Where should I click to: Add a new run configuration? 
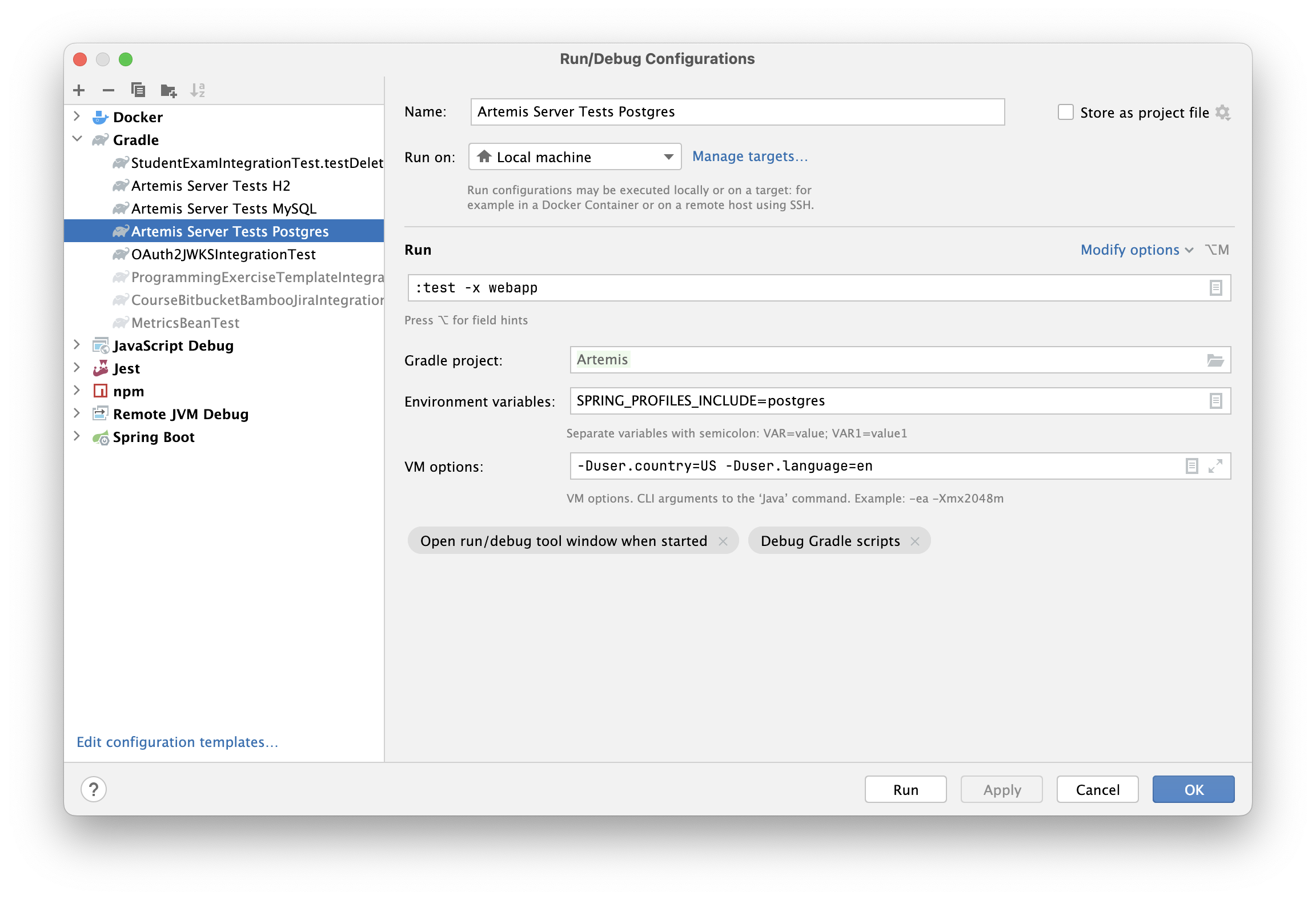pyautogui.click(x=79, y=90)
